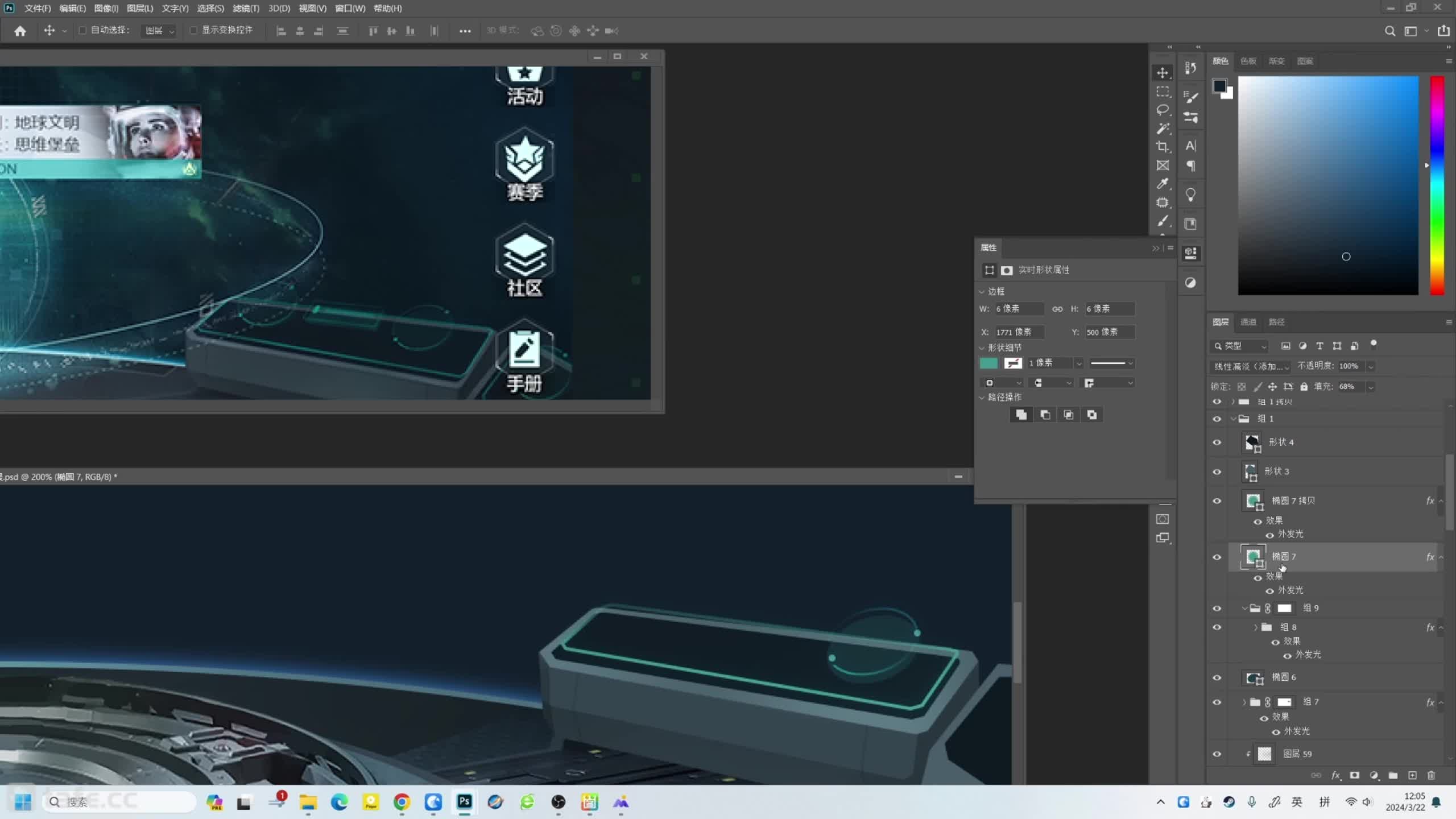The image size is (1456, 819).
Task: Open File Explorer from the taskbar
Action: tap(308, 803)
